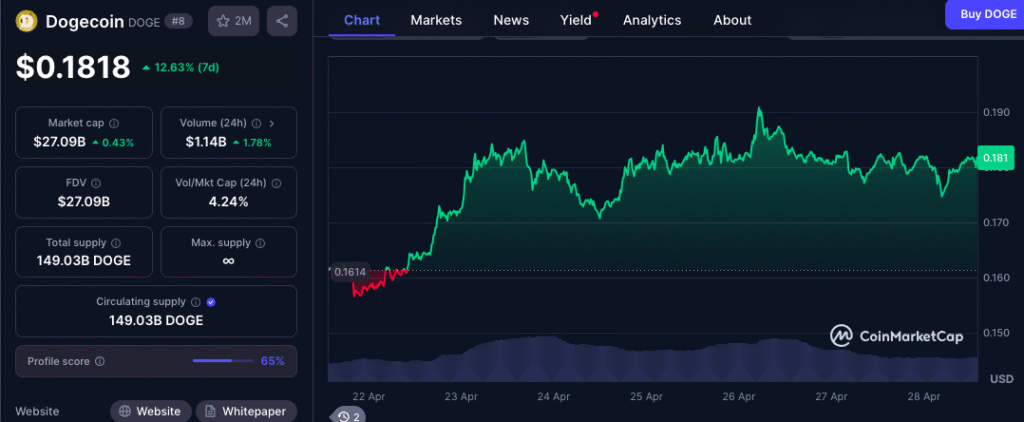The image size is (1024, 422).
Task: Click the chart price peak near 26 Apr
Action: pos(759,108)
